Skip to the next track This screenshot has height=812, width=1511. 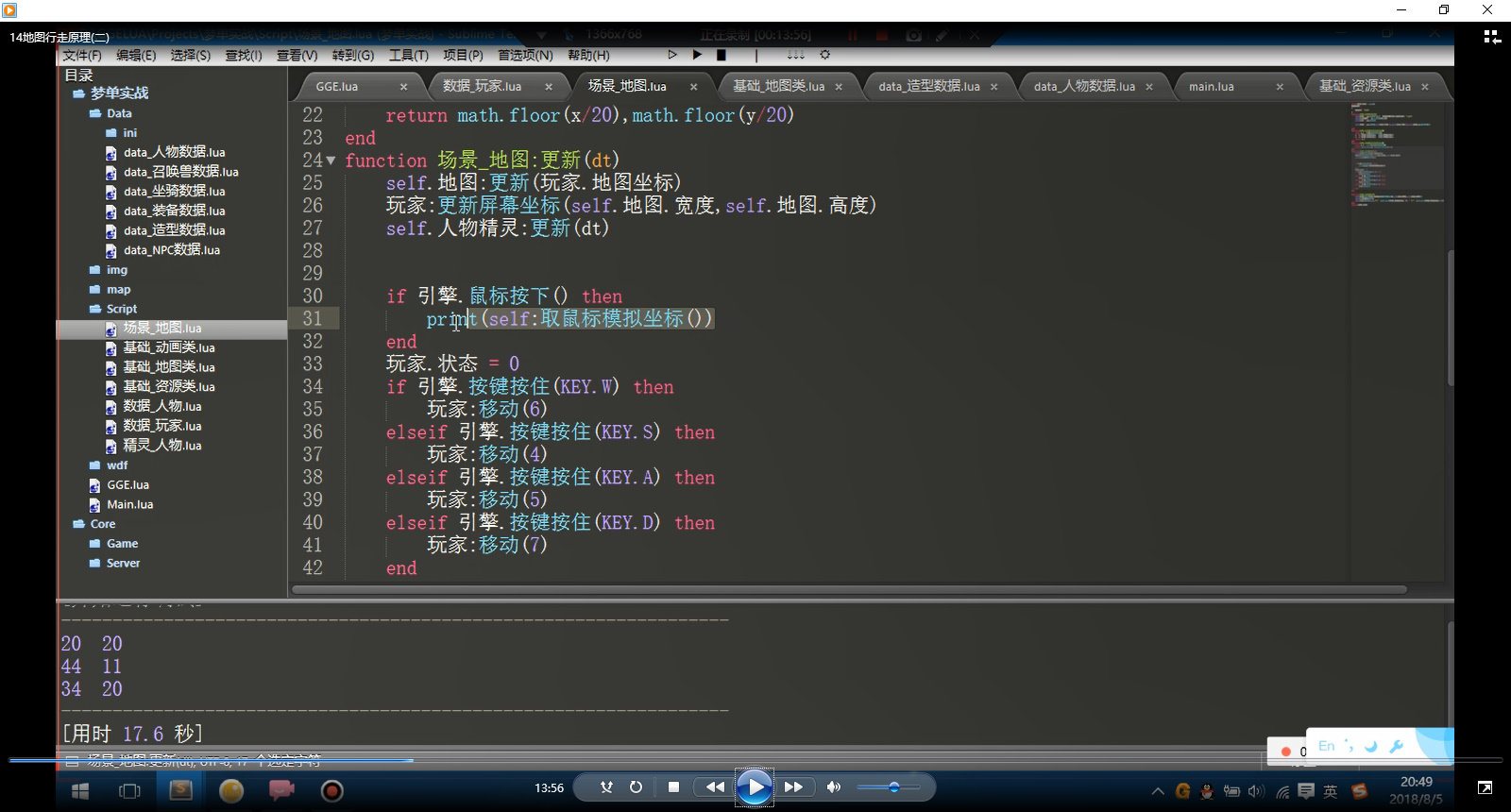click(794, 787)
